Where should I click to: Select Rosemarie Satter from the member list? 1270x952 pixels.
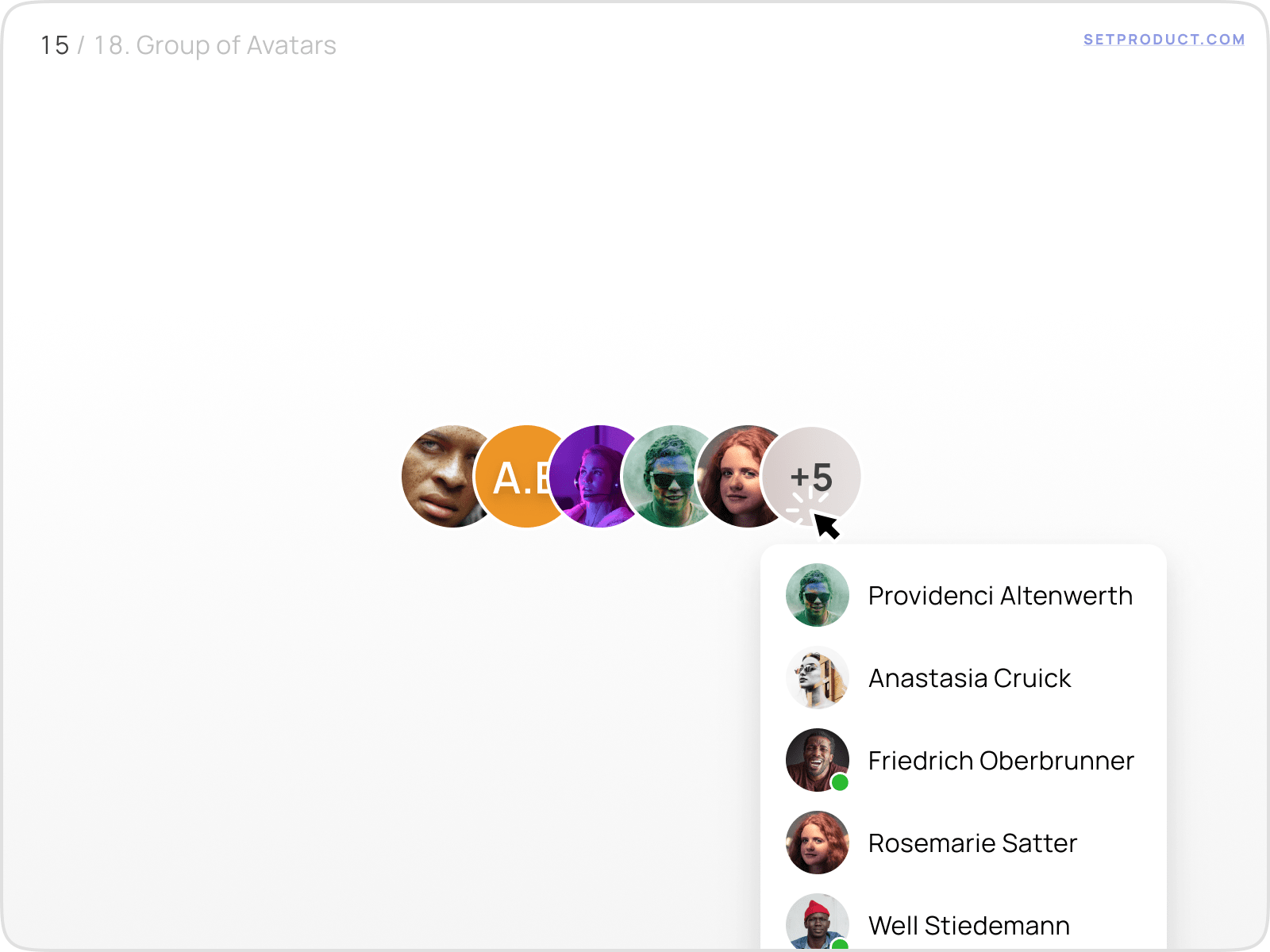coord(972,843)
